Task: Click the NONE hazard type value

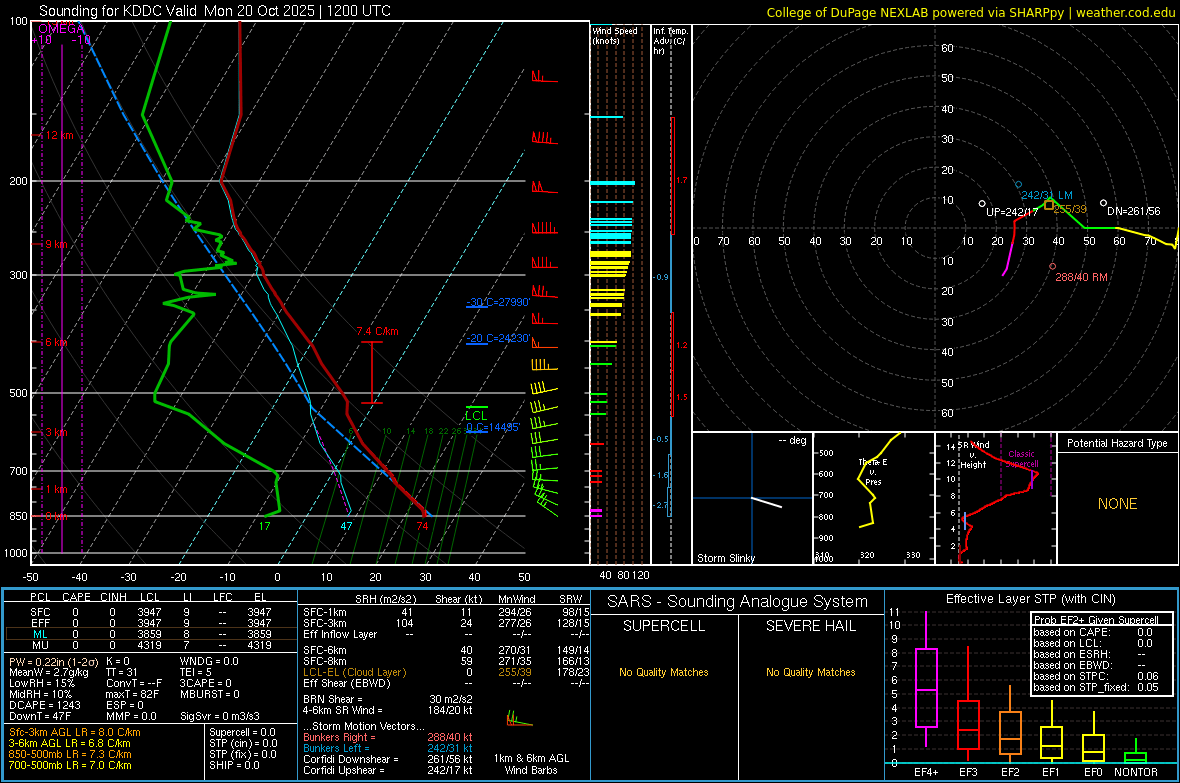Action: point(1117,504)
